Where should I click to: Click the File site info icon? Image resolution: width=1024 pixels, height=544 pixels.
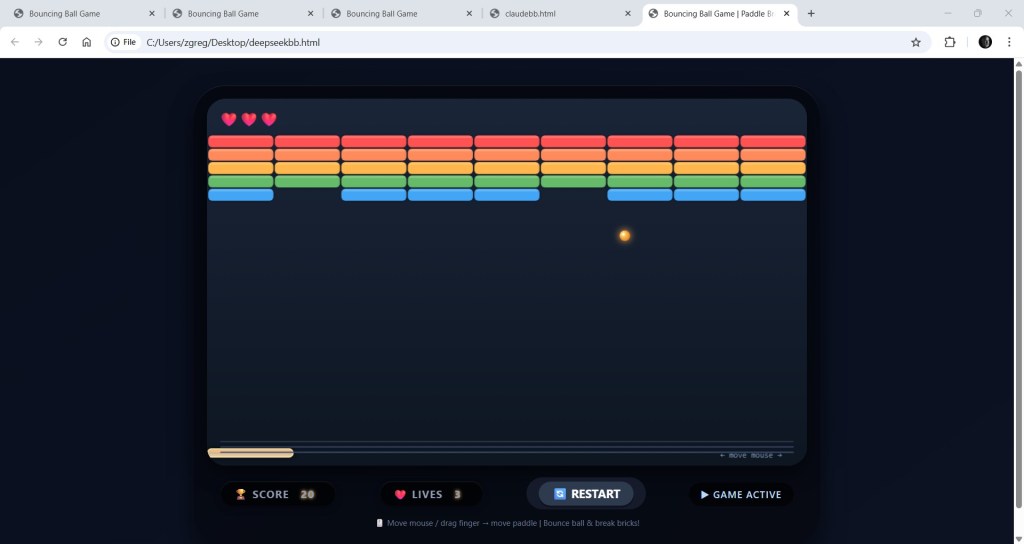(x=123, y=42)
